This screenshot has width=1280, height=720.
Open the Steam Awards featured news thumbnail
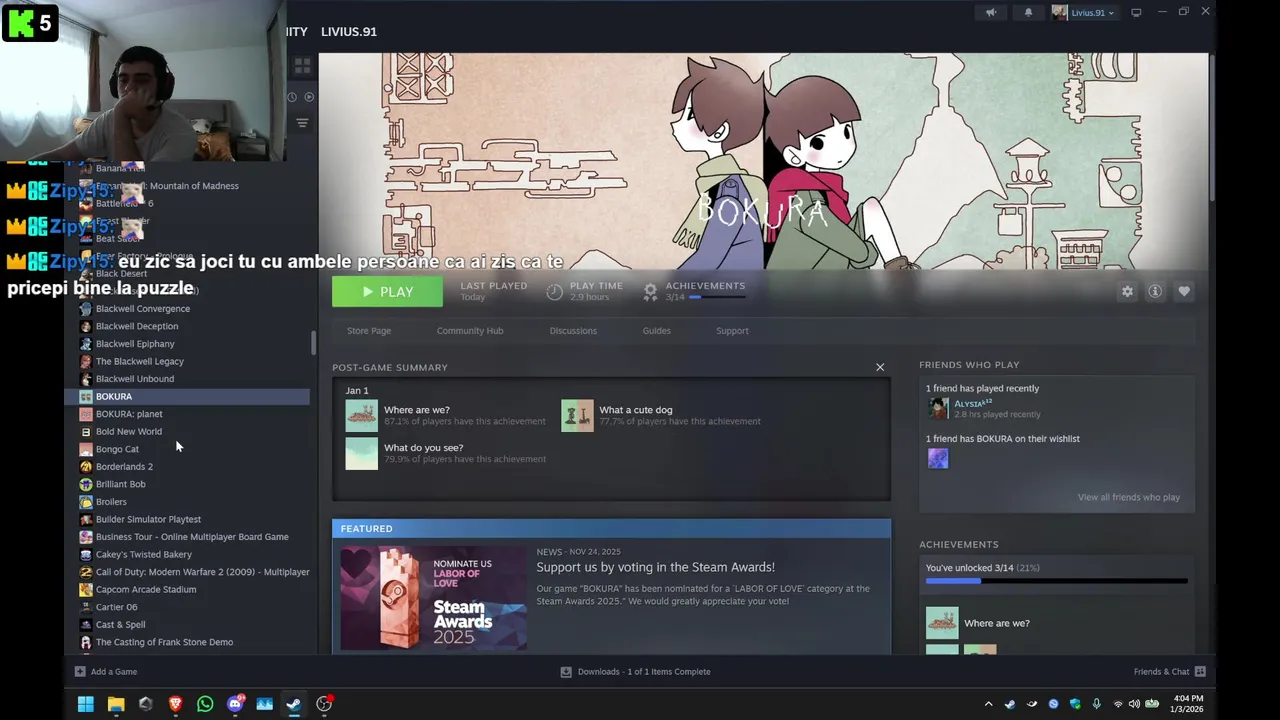433,598
